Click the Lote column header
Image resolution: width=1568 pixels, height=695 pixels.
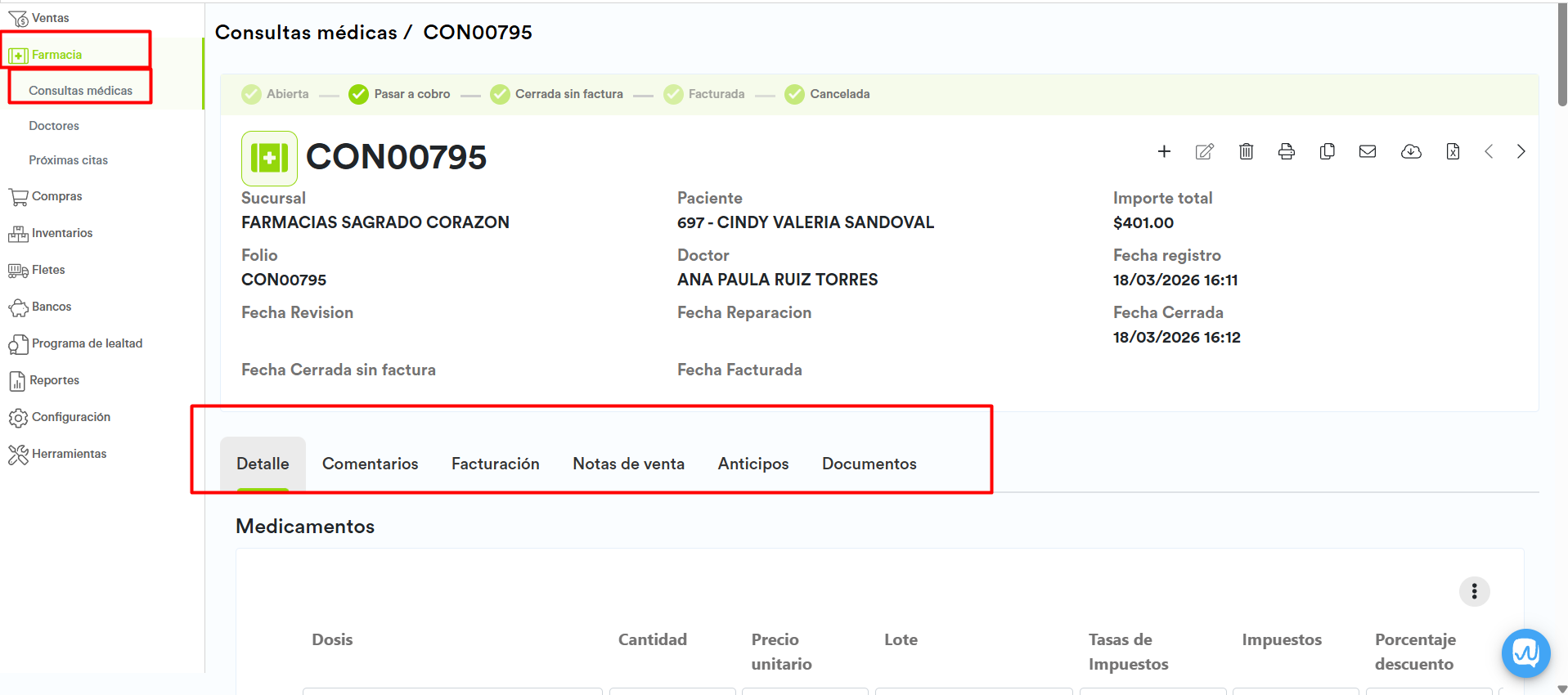click(x=901, y=639)
